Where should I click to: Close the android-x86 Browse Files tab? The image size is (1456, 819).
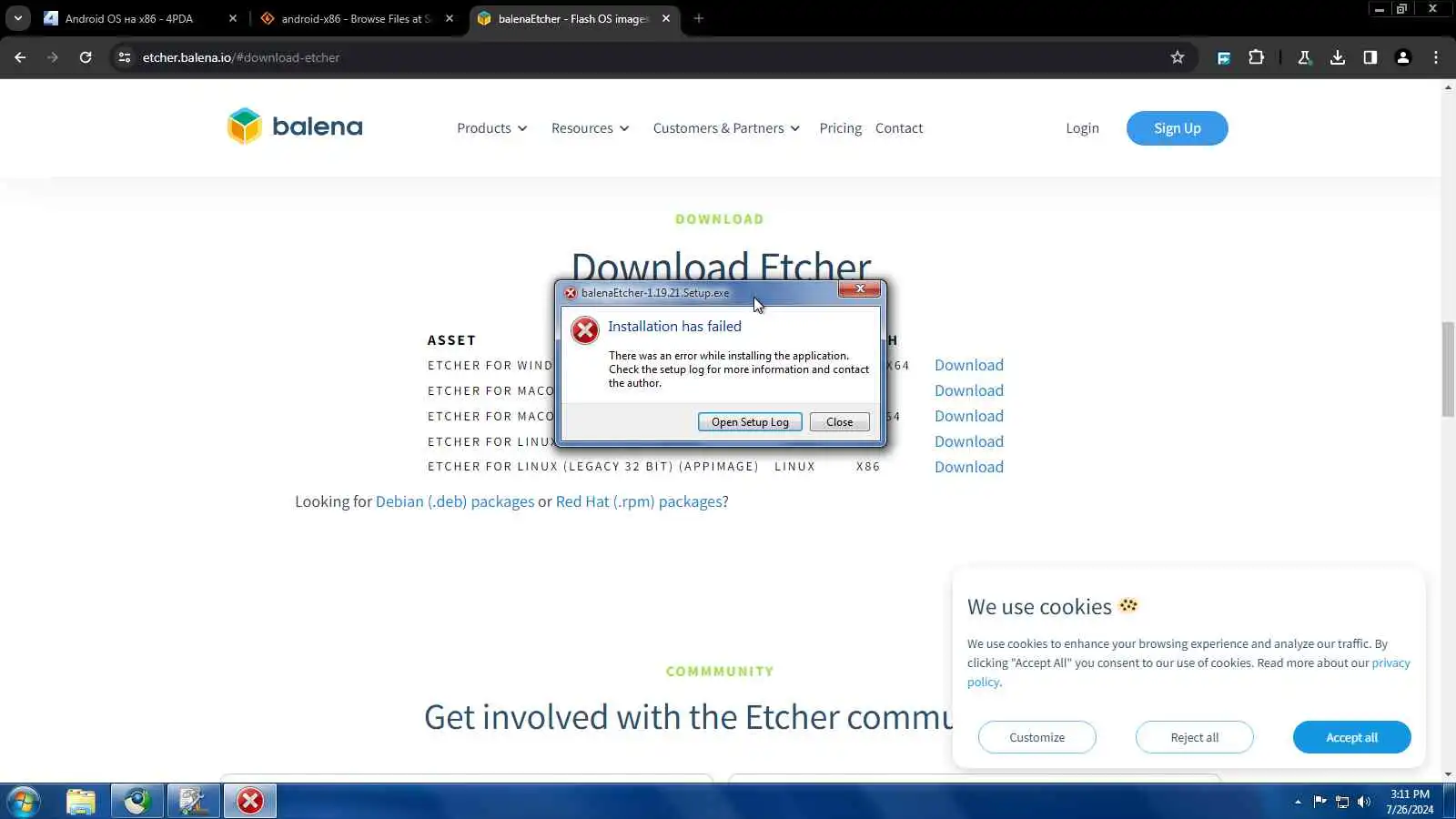[x=450, y=18]
